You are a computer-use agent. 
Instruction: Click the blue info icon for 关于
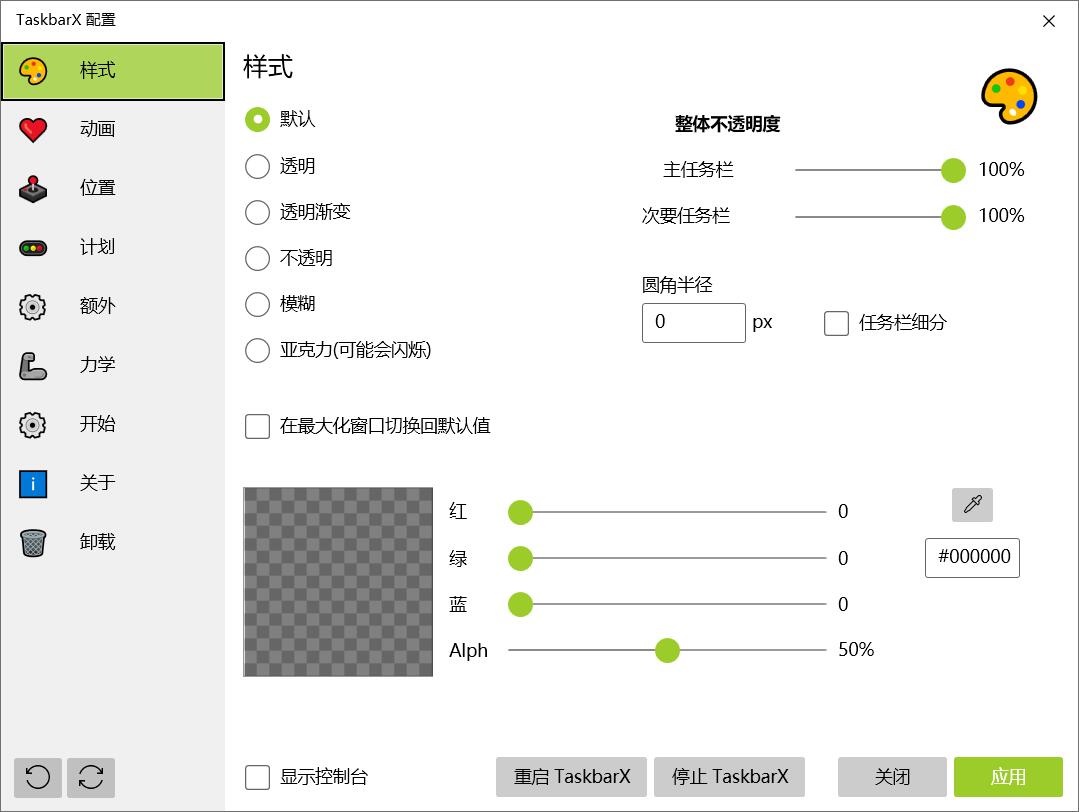(x=33, y=484)
